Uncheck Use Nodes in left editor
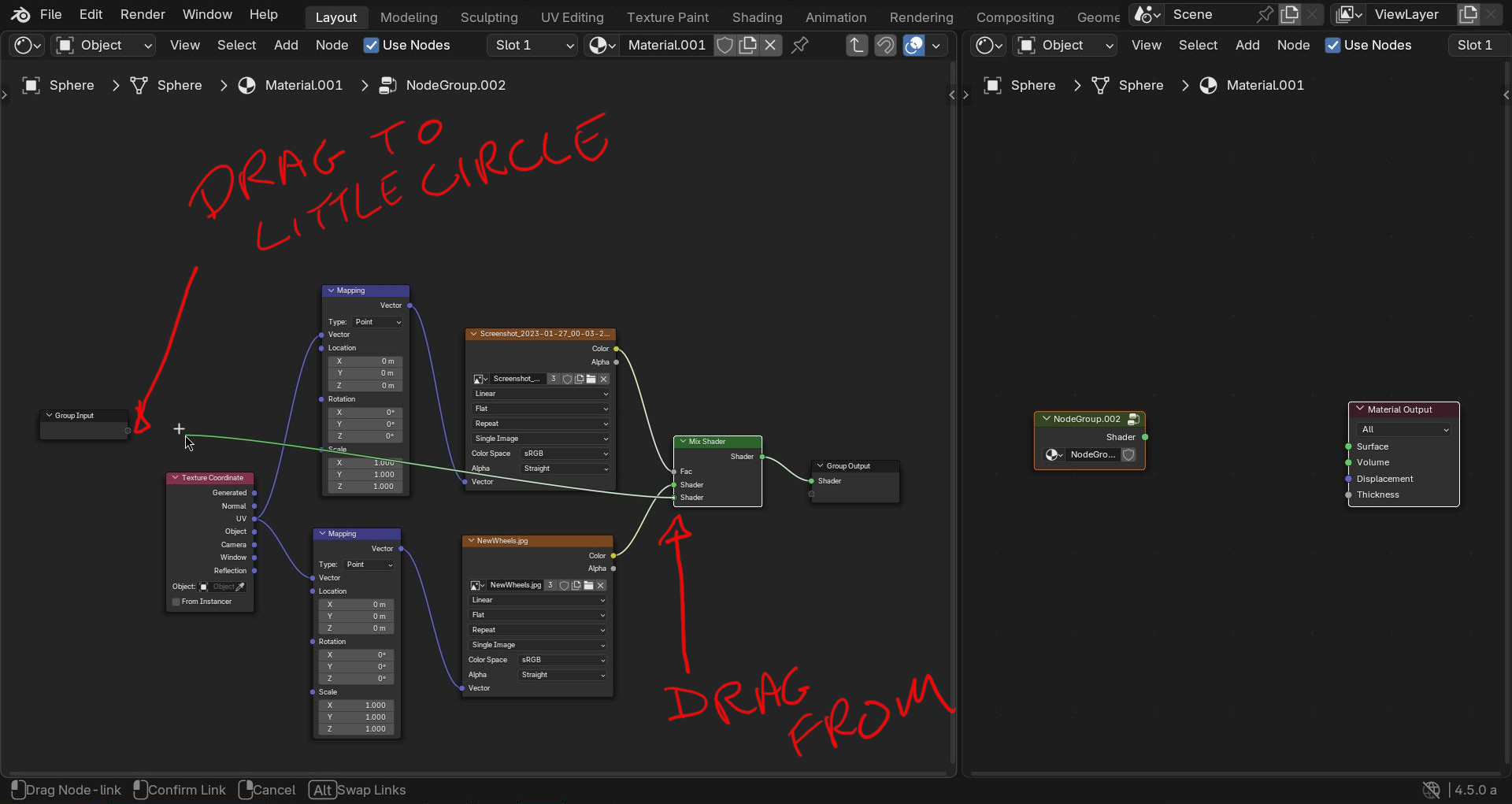This screenshot has height=804, width=1512. click(372, 46)
